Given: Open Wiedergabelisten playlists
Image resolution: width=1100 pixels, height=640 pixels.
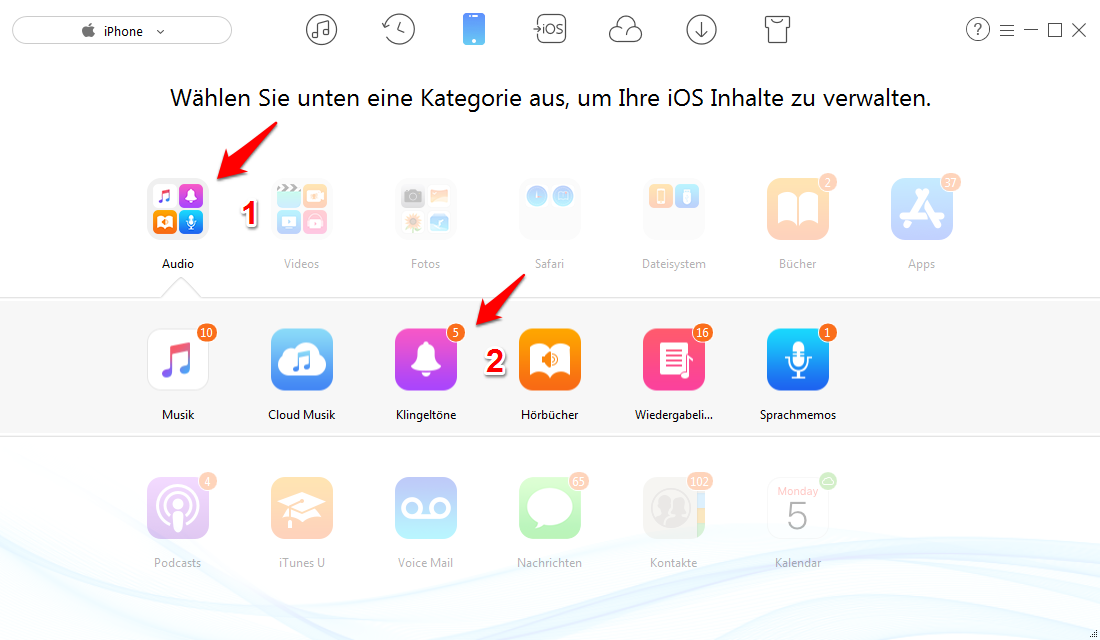Looking at the screenshot, I should tap(673, 359).
